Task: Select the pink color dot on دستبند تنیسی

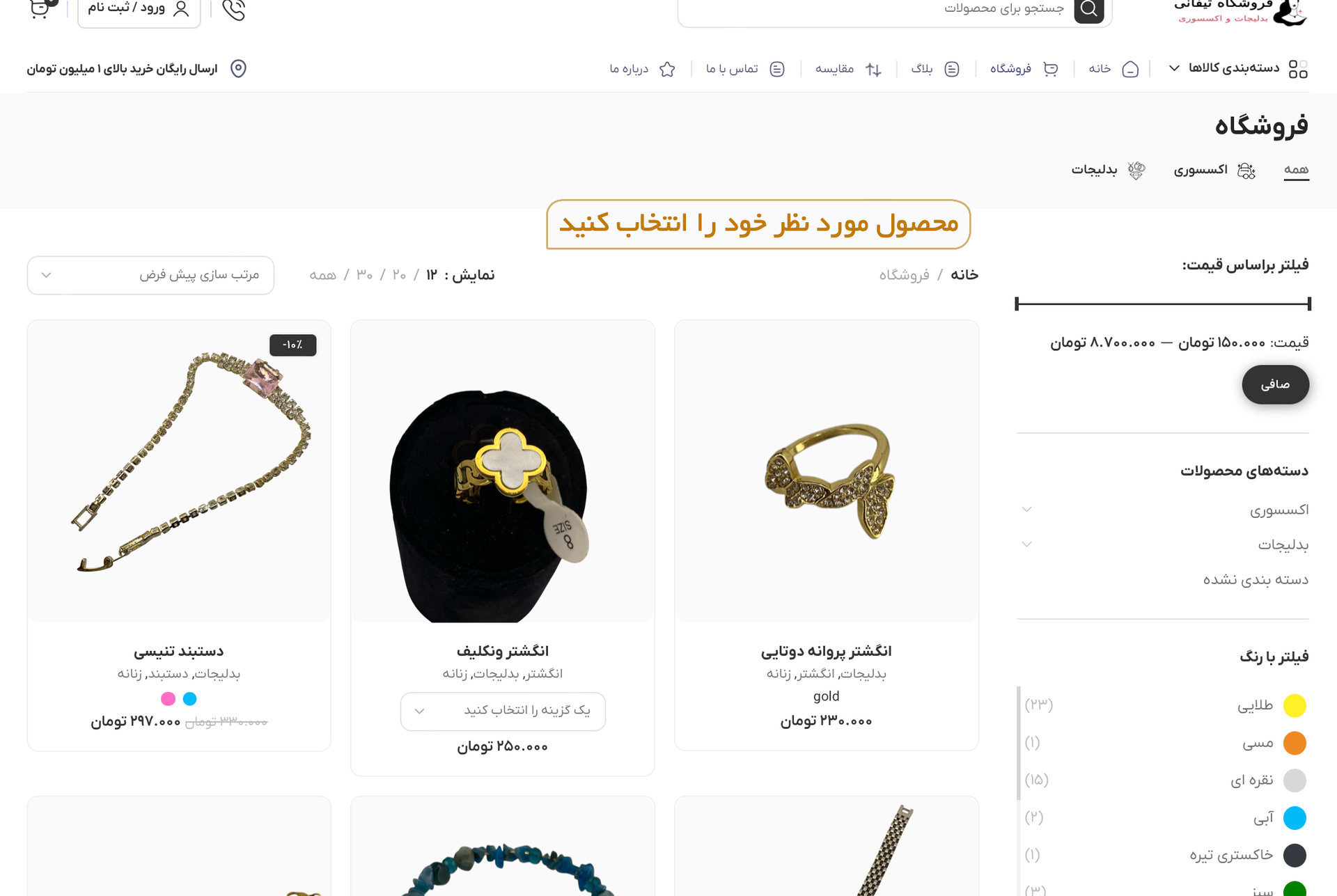Action: pyautogui.click(x=168, y=698)
